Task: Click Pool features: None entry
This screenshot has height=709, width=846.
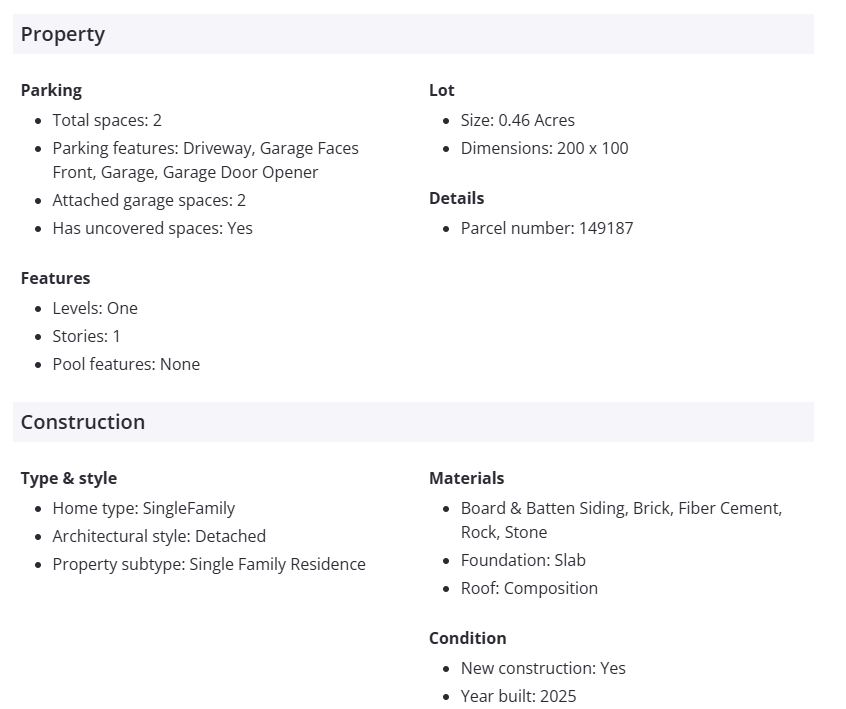Action: (x=126, y=364)
